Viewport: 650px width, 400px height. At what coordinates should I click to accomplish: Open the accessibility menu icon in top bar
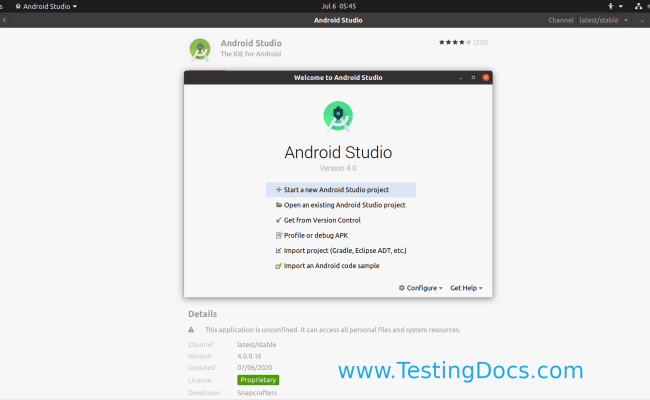pyautogui.click(x=611, y=6)
